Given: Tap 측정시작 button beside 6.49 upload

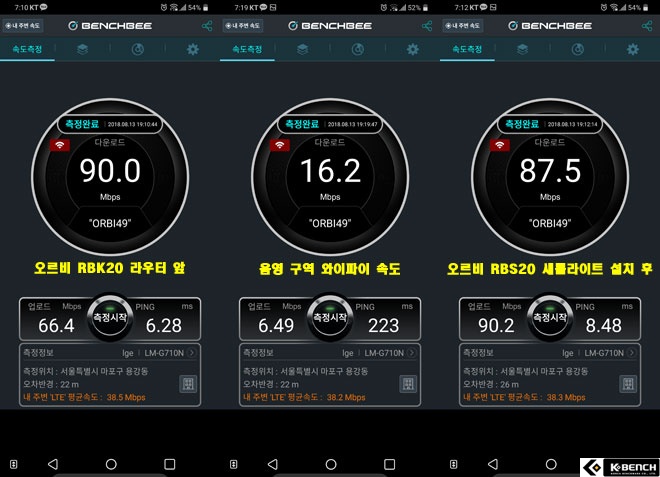Looking at the screenshot, I should (x=330, y=317).
